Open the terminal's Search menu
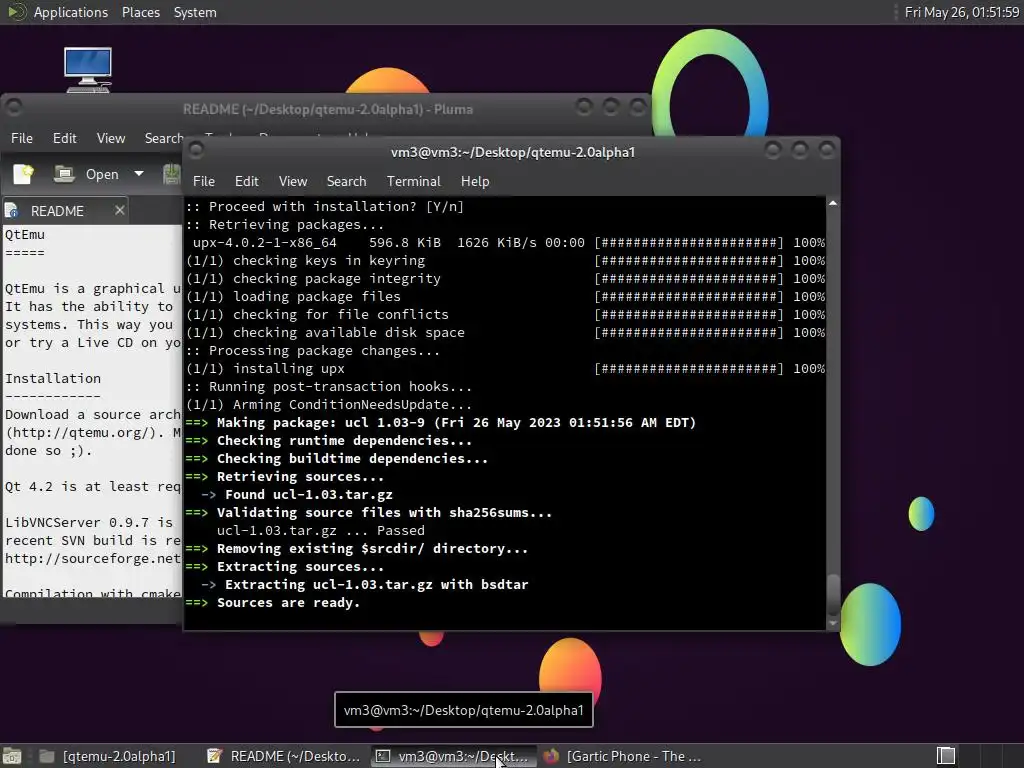Screen dimensions: 1024x768 346,182
